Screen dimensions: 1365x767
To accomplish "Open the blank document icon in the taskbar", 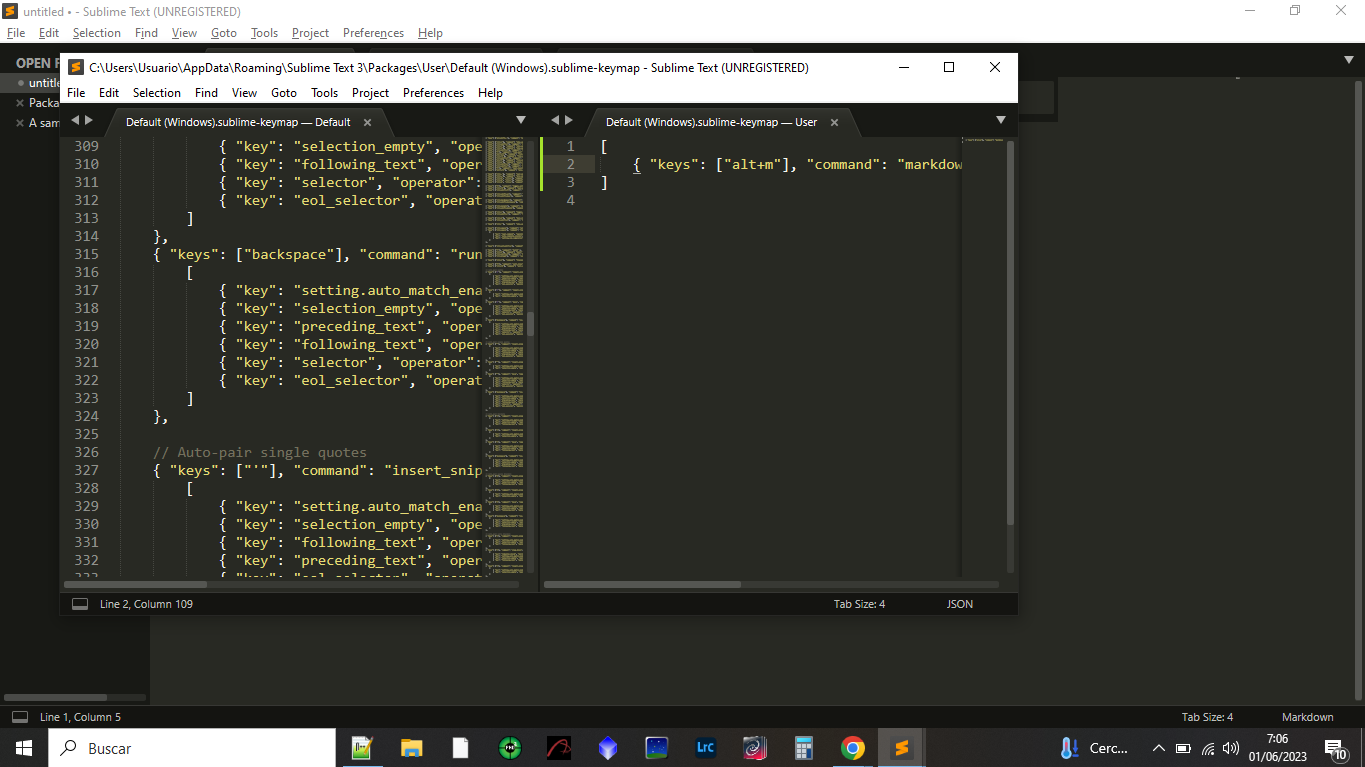I will click(460, 748).
